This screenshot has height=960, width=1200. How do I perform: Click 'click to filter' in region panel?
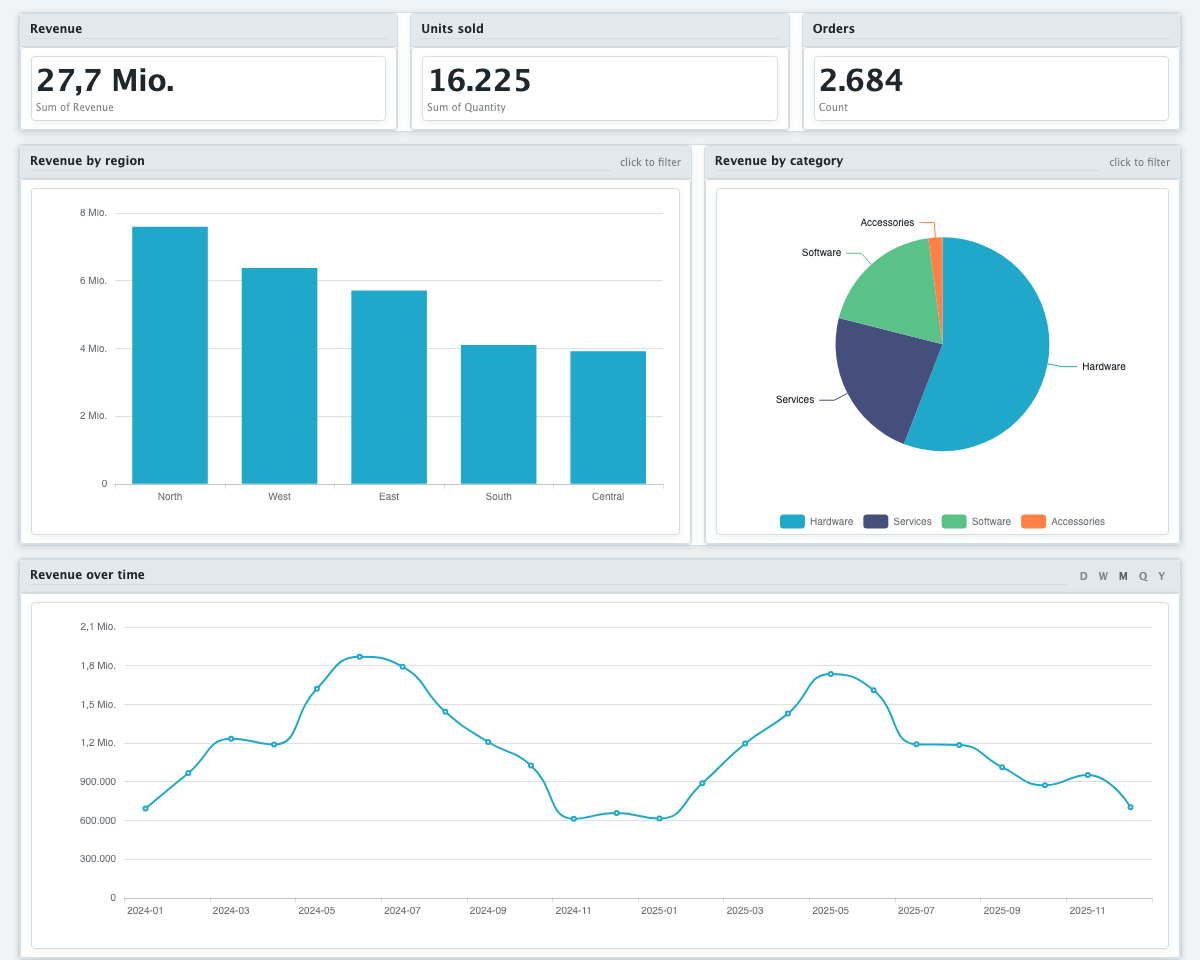650,162
